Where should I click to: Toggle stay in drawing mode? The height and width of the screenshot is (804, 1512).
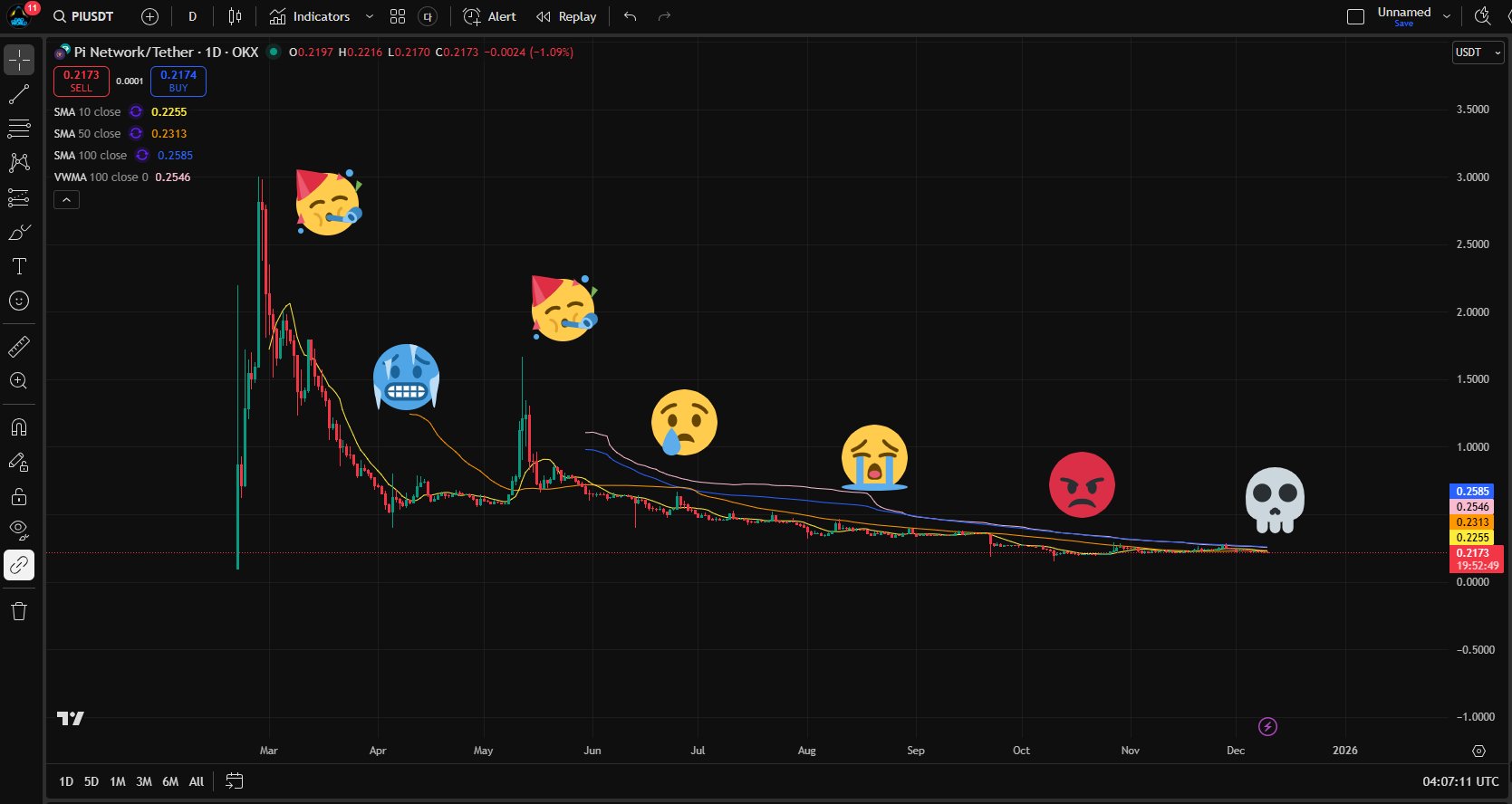pyautogui.click(x=19, y=462)
